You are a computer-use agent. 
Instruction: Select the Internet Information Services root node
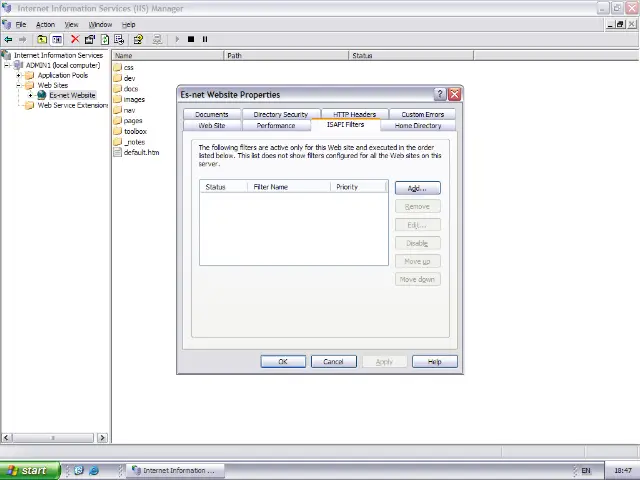point(58,55)
